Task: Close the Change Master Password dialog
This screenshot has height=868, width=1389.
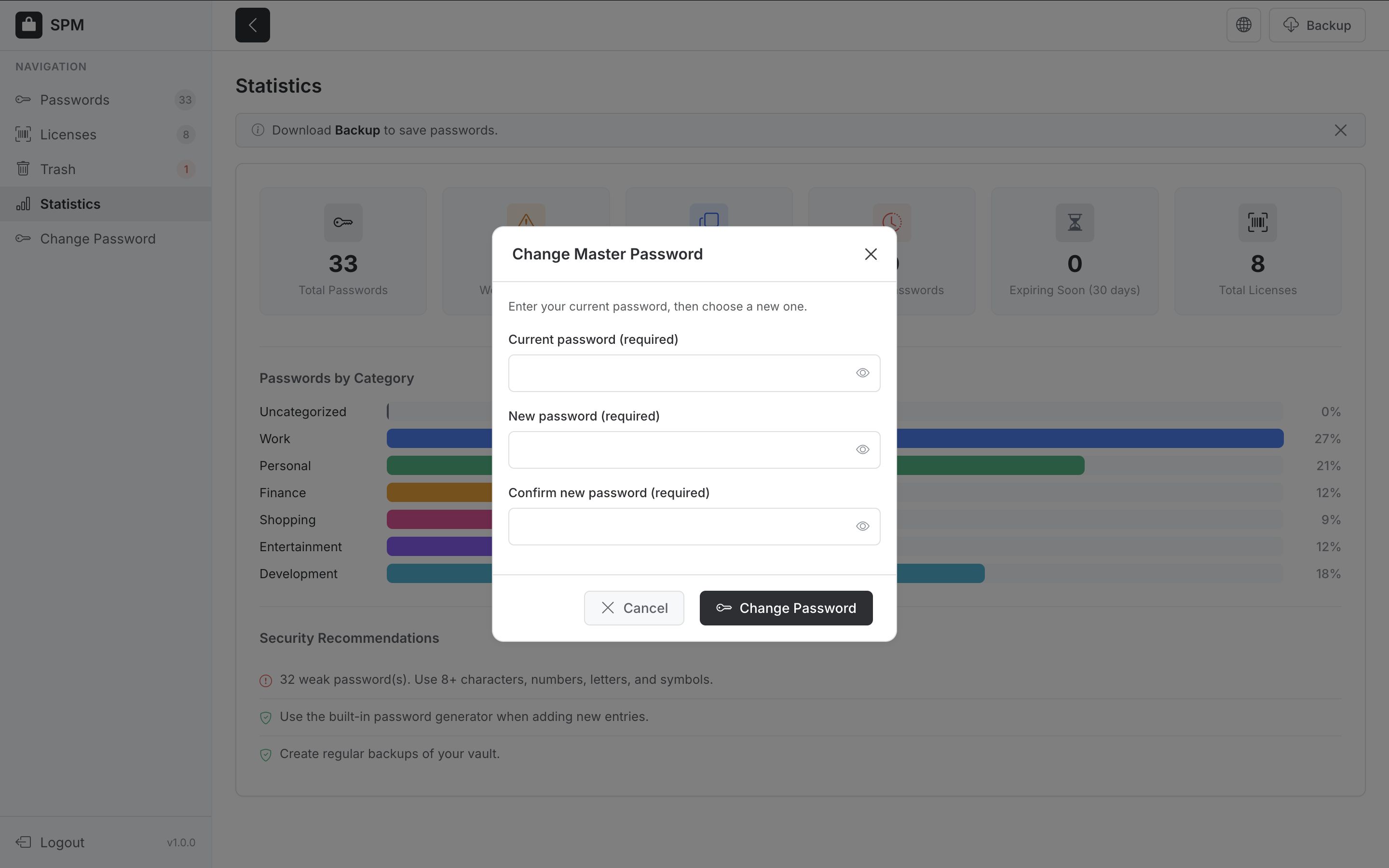Action: 871,254
